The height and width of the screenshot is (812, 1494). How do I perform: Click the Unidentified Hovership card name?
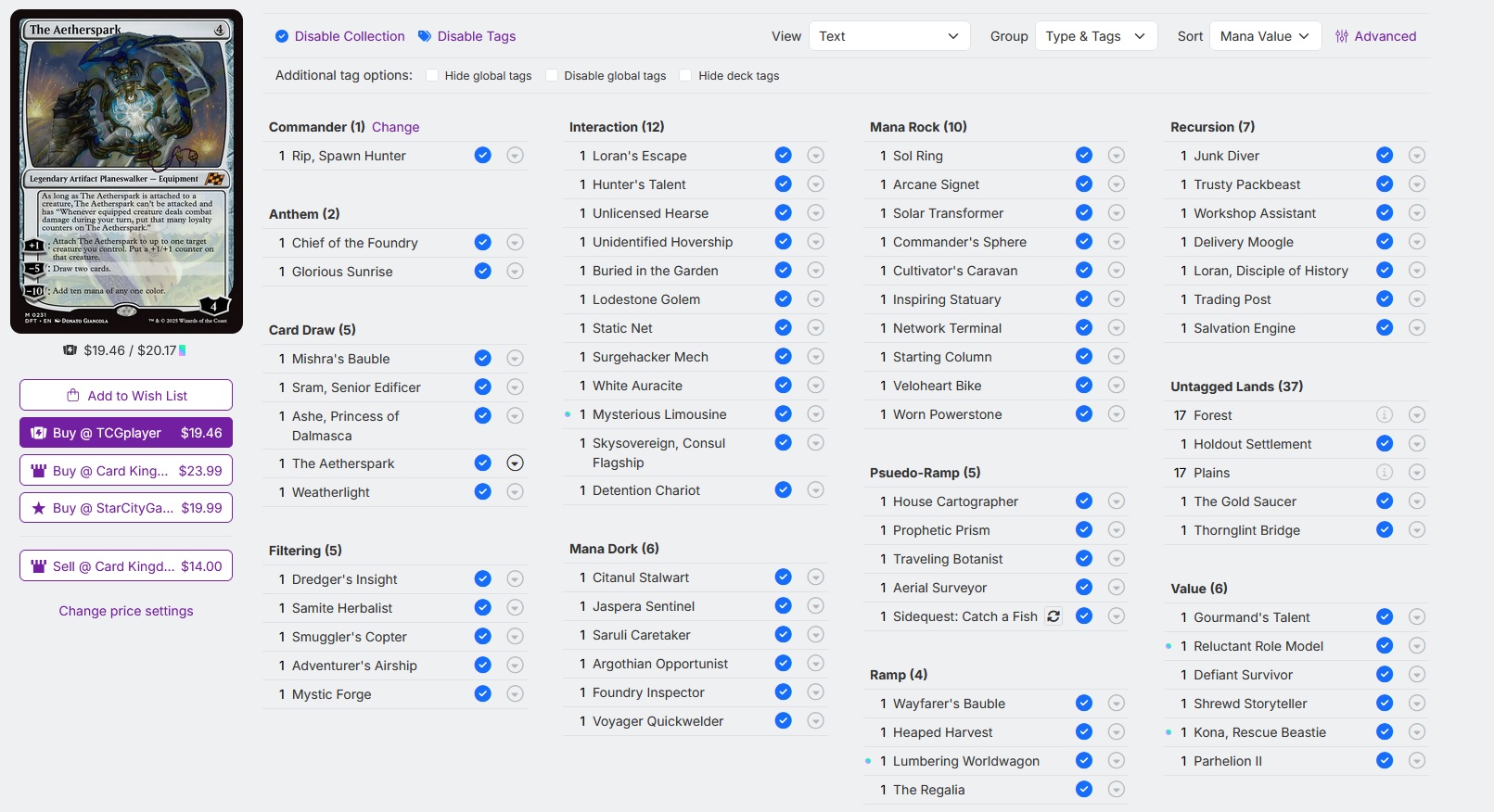[x=662, y=242]
